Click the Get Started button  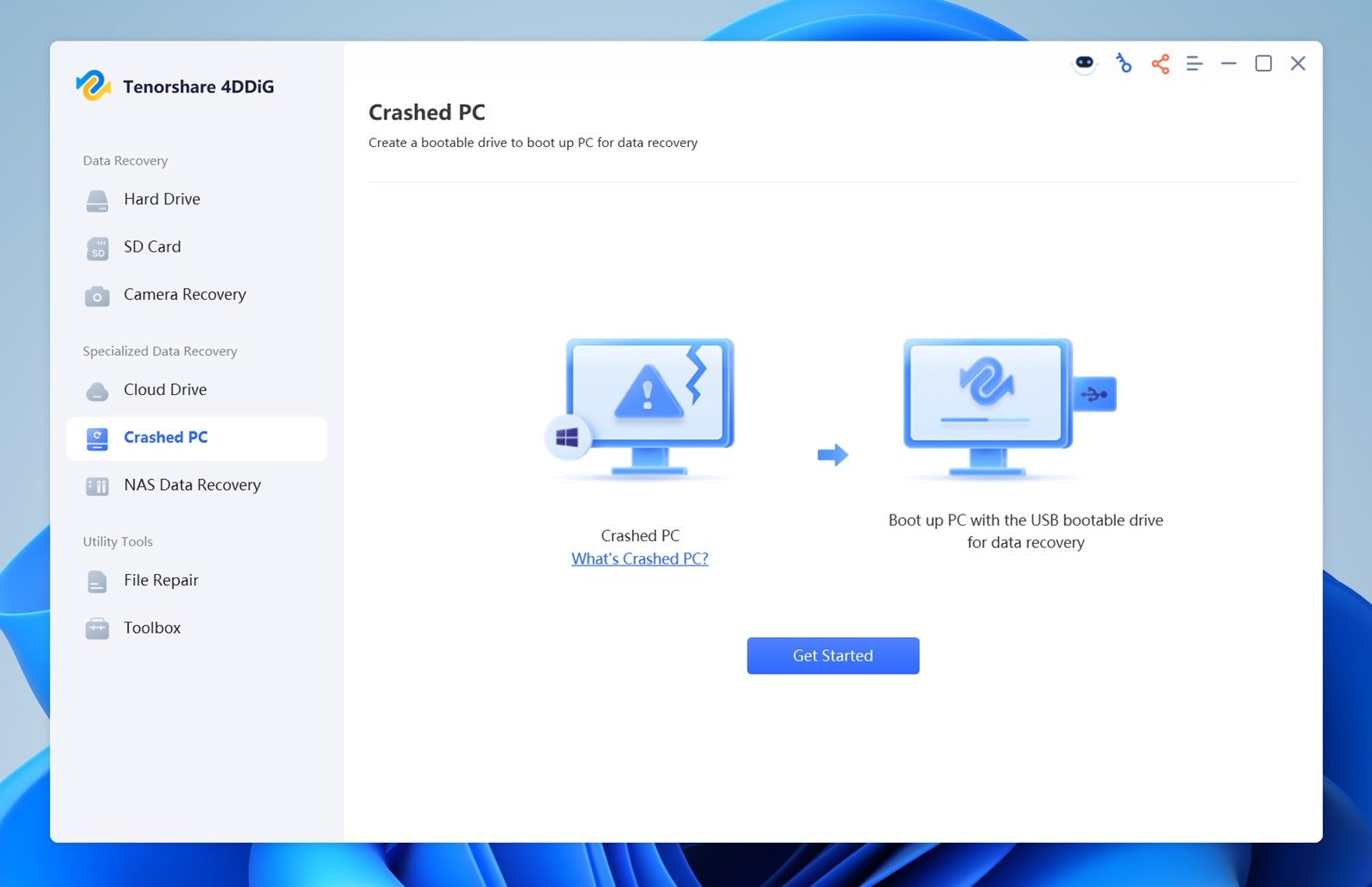click(x=833, y=655)
